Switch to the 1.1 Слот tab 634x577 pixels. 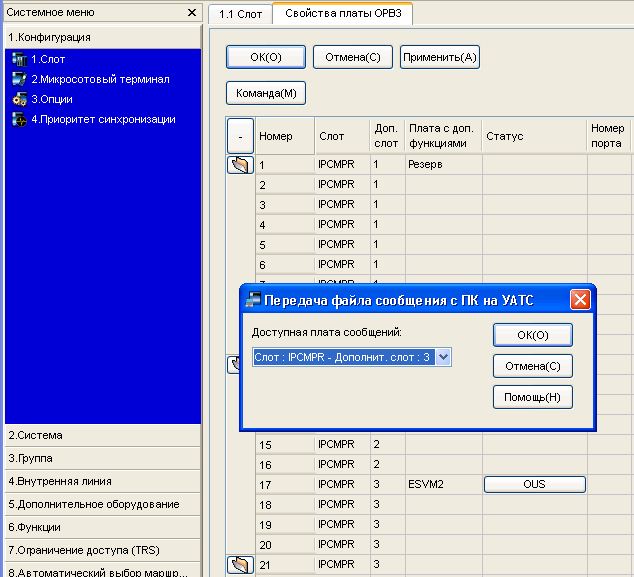click(241, 14)
